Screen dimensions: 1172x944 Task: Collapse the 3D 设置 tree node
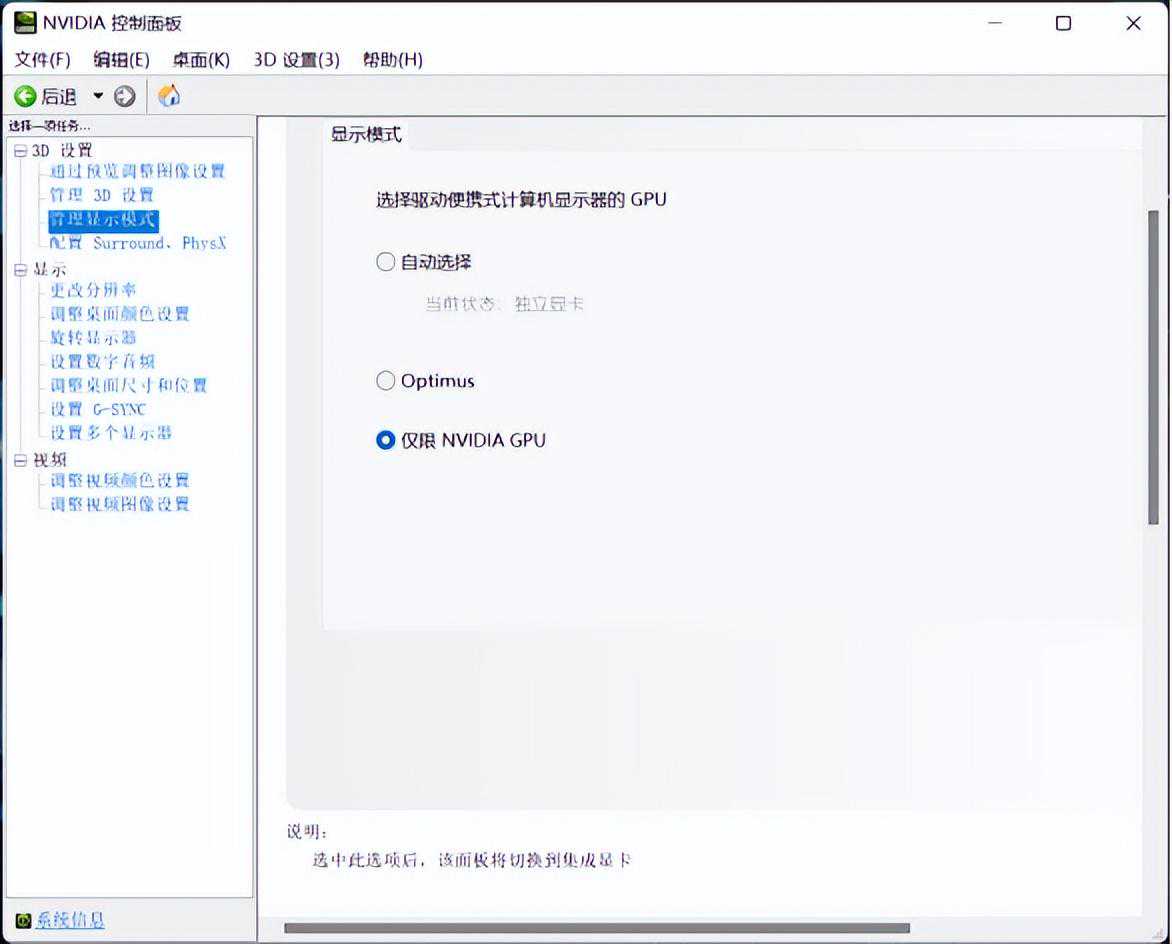click(21, 151)
